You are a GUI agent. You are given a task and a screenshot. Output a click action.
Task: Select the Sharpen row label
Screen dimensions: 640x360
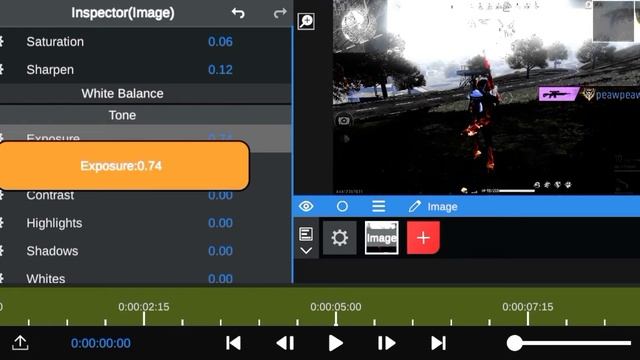(x=50, y=70)
